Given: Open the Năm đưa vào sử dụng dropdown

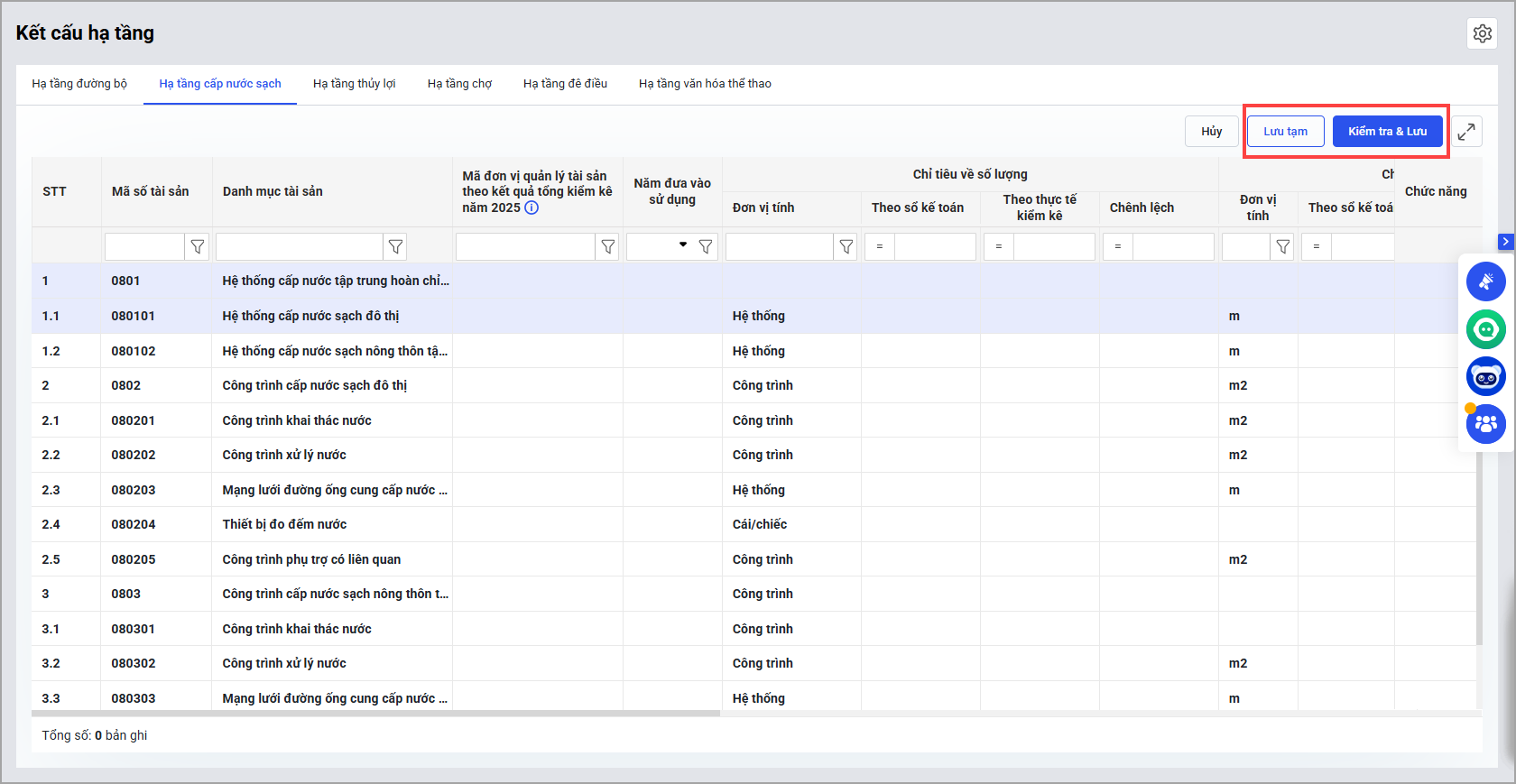Looking at the screenshot, I should pyautogui.click(x=682, y=245).
